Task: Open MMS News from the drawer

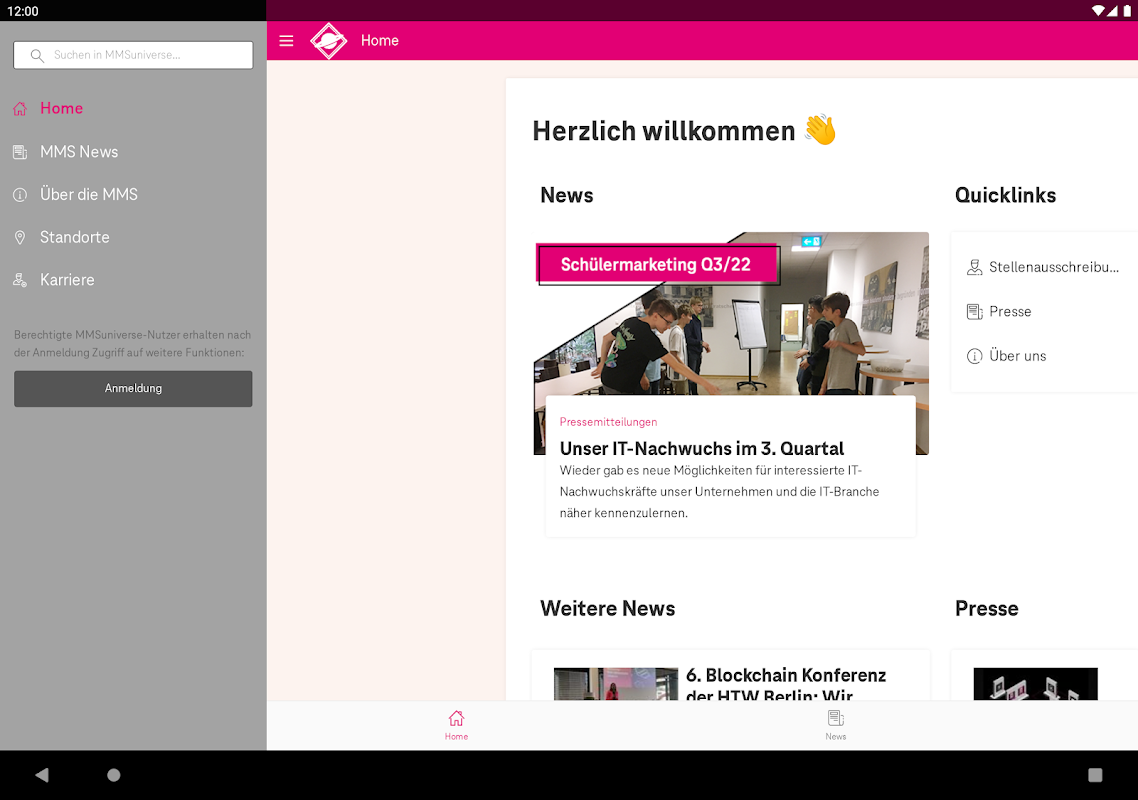Action: click(79, 152)
